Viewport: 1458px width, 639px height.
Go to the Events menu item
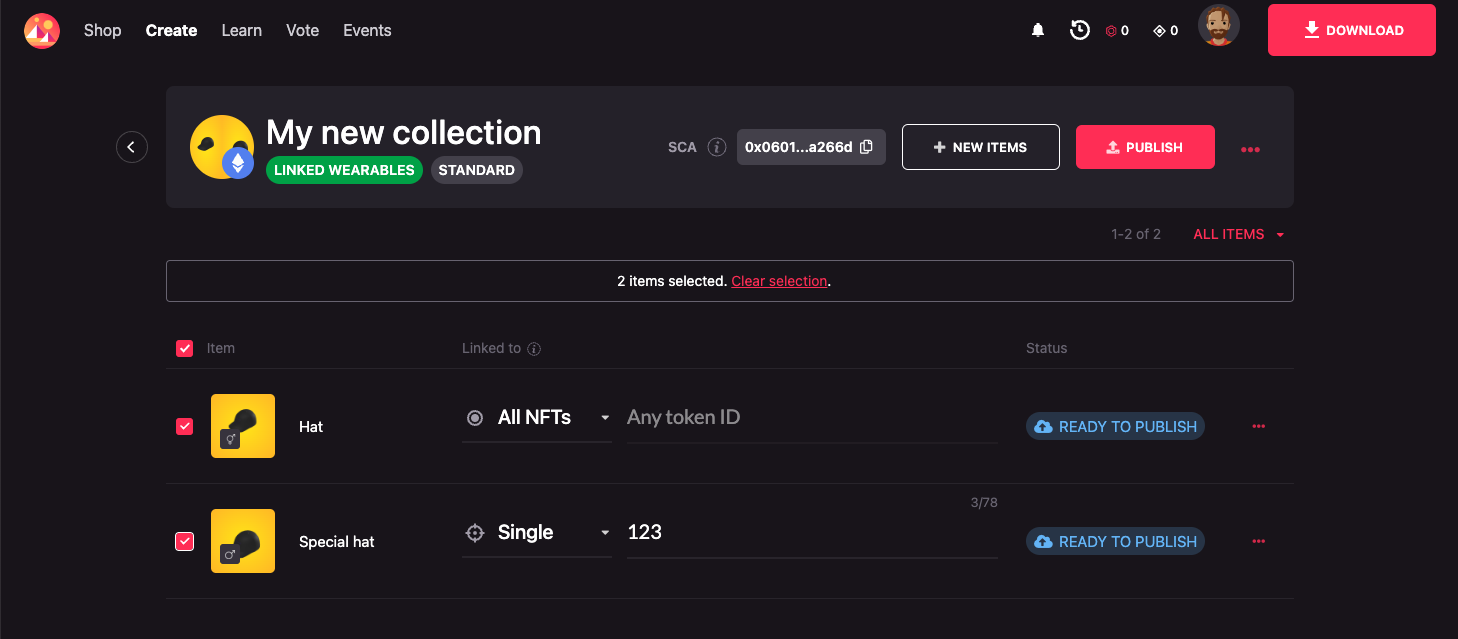click(x=367, y=31)
